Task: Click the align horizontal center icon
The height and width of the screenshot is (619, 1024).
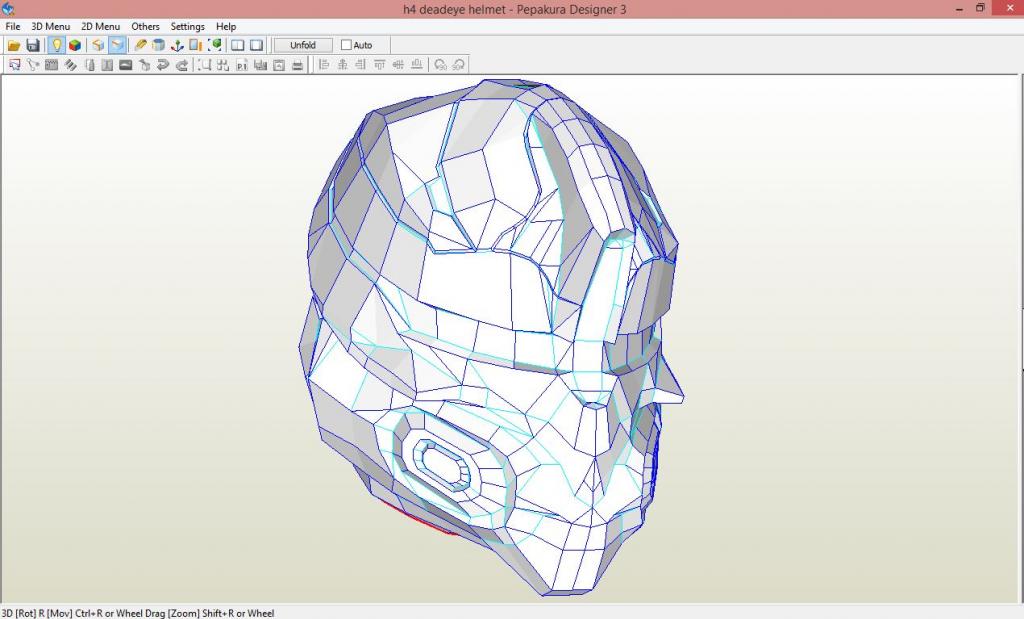Action: tap(342, 65)
